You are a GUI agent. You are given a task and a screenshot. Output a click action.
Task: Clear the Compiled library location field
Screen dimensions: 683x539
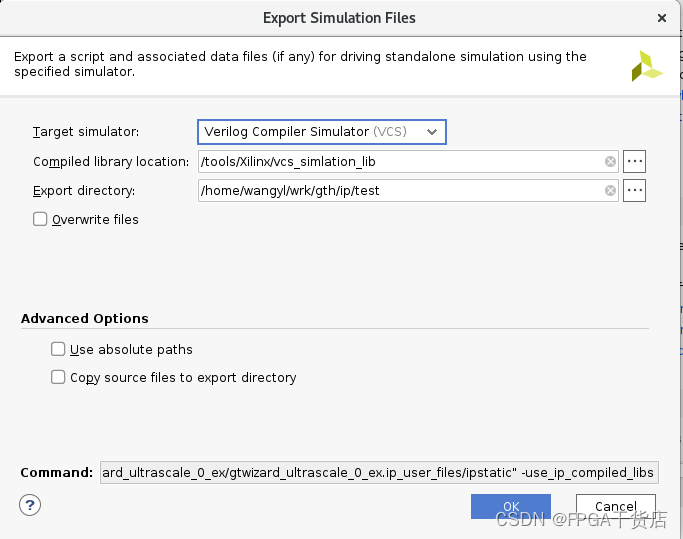pyautogui.click(x=610, y=162)
